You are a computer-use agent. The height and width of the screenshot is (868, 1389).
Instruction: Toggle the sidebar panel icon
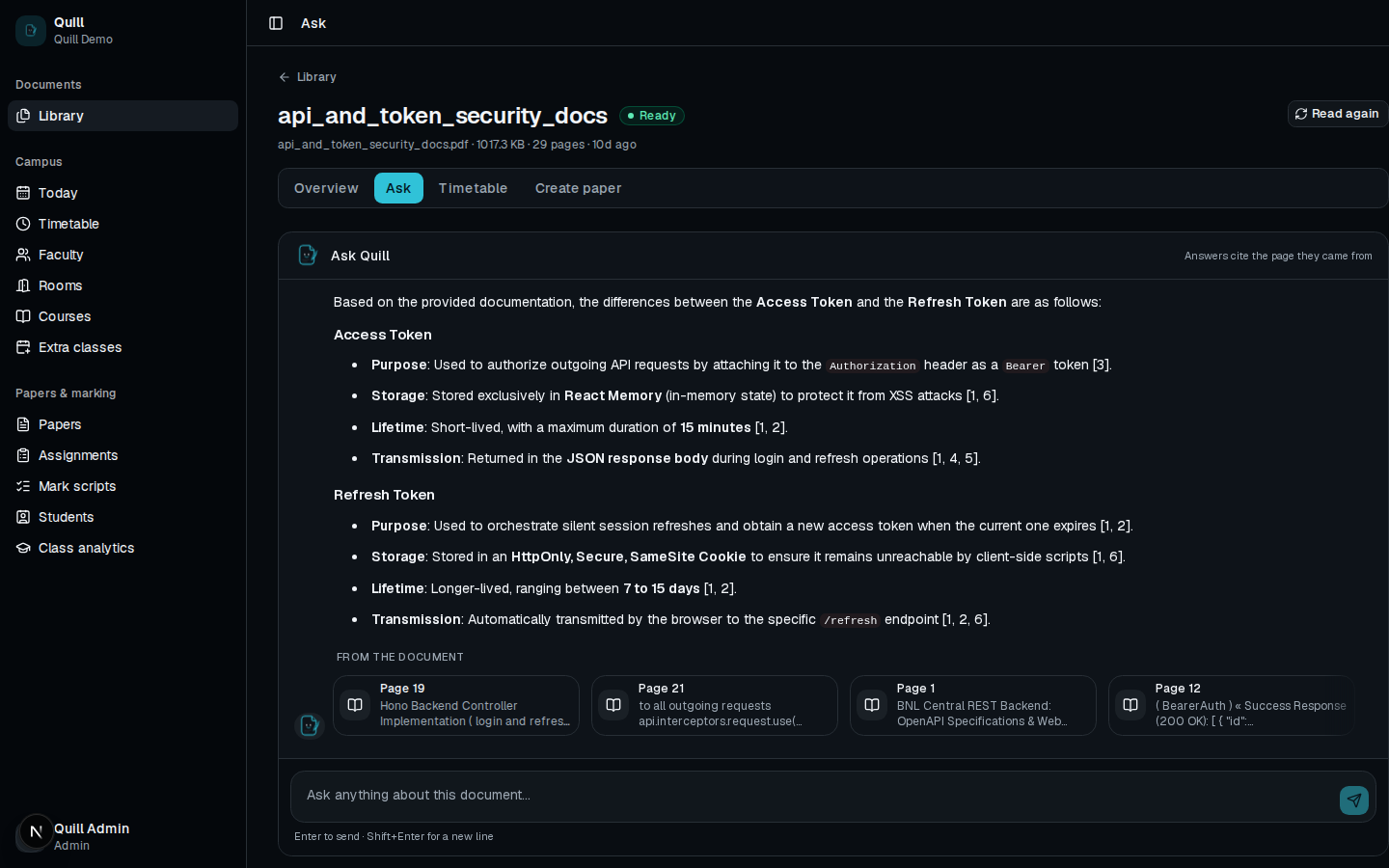[x=276, y=23]
